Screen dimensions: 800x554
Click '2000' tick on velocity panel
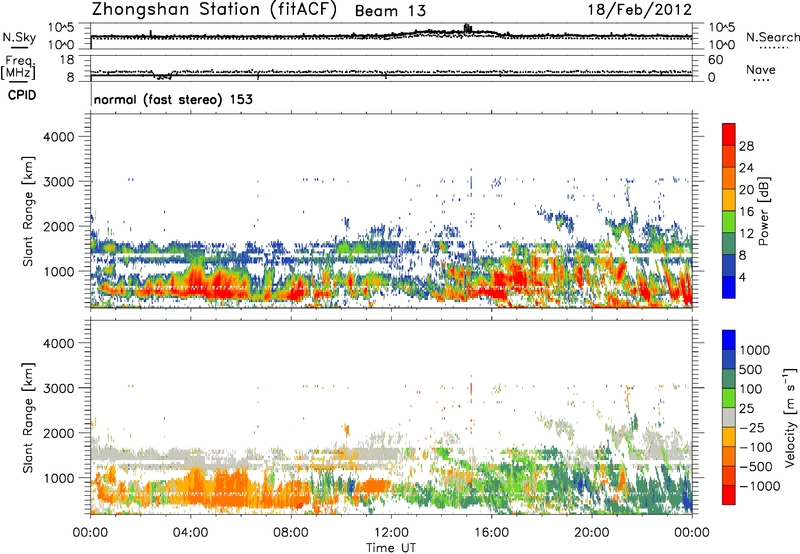[59, 433]
